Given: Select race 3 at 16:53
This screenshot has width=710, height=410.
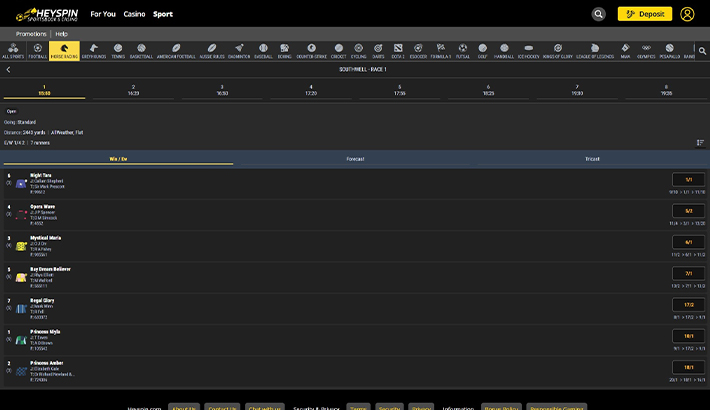Looking at the screenshot, I should click(222, 90).
